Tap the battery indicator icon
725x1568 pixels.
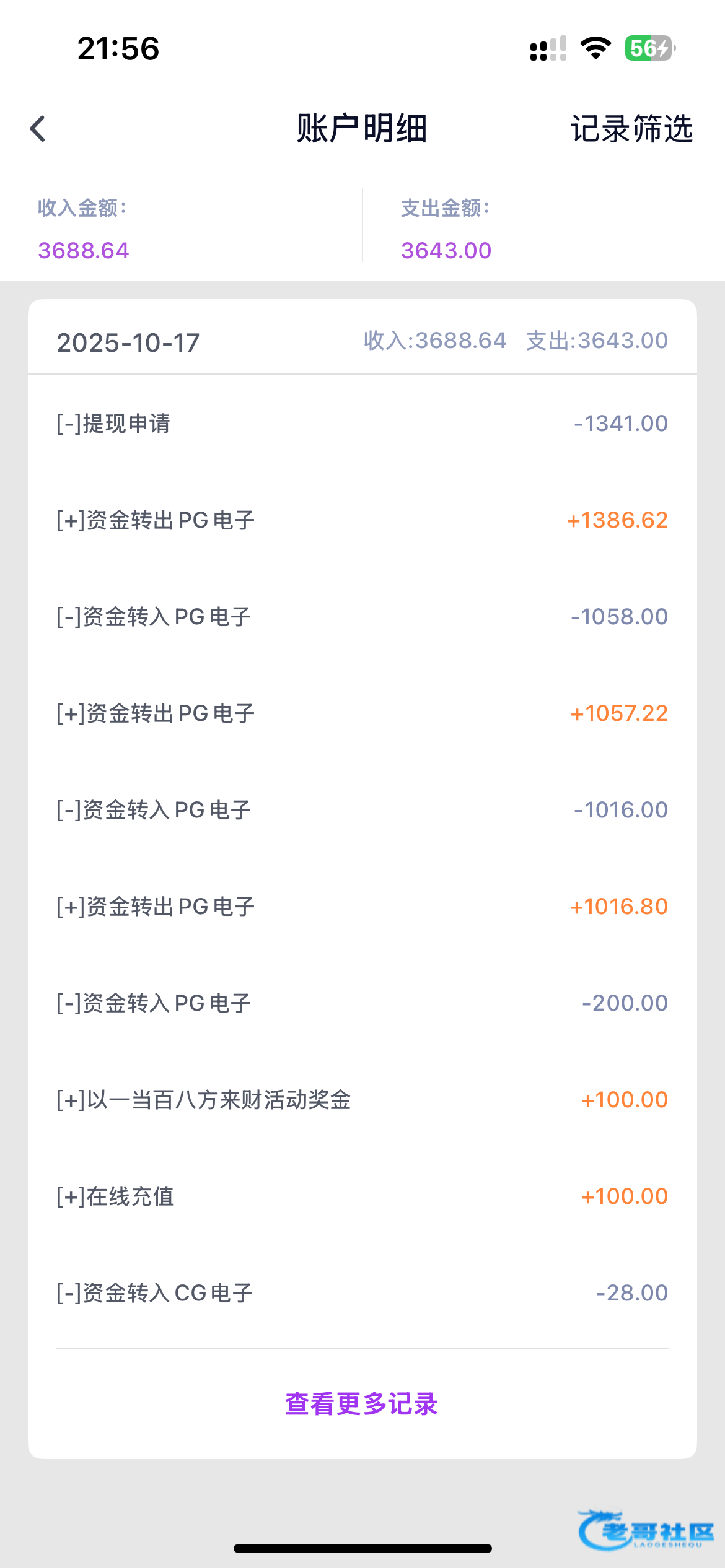649,48
